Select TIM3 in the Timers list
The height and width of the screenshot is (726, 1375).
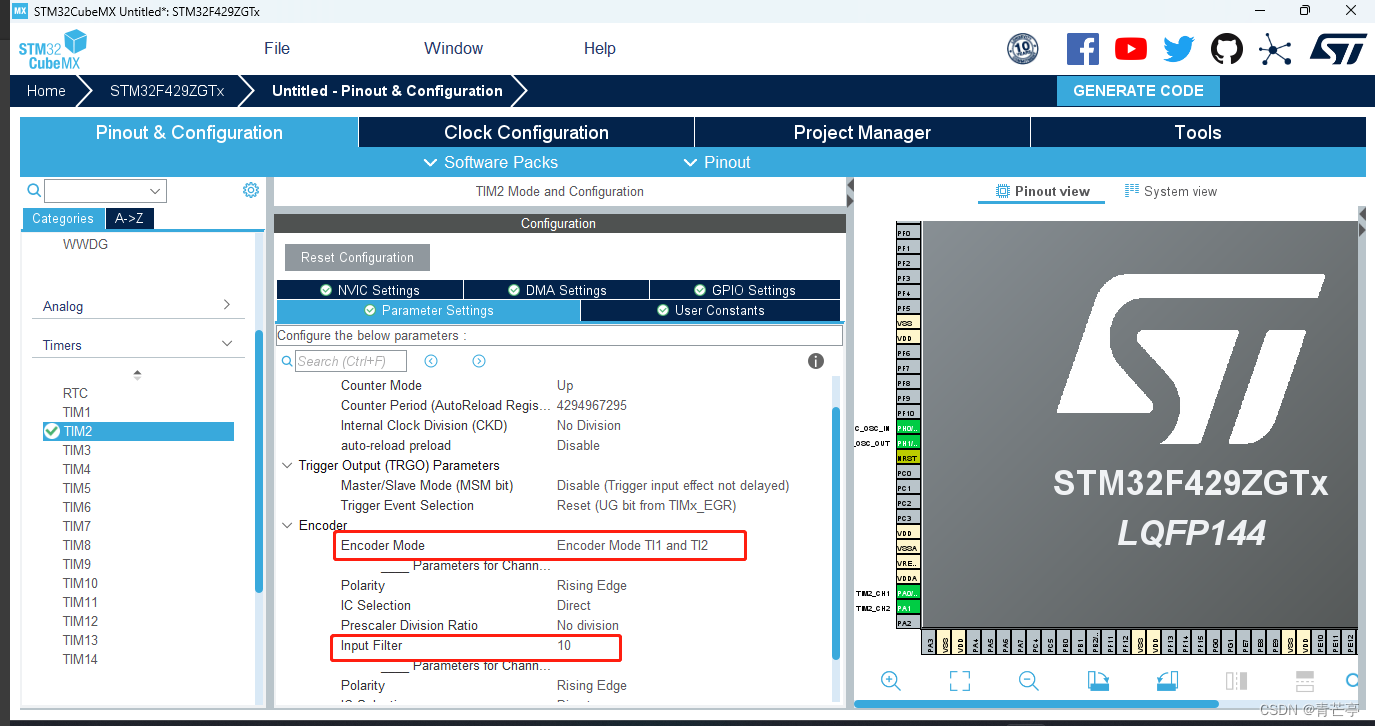[77, 451]
